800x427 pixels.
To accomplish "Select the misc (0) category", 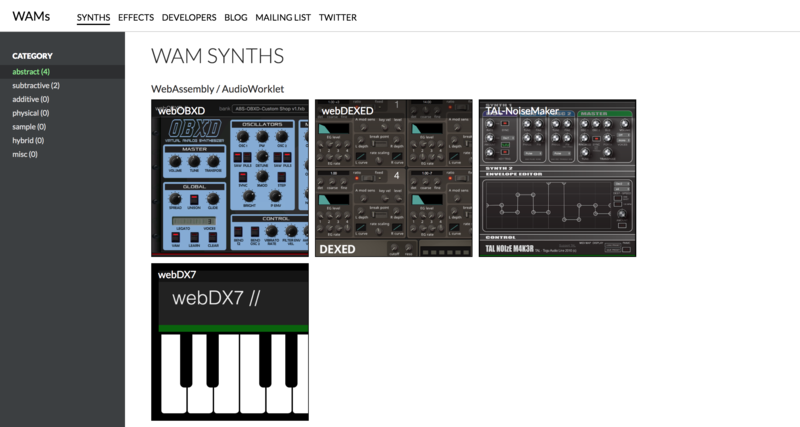I will (25, 154).
